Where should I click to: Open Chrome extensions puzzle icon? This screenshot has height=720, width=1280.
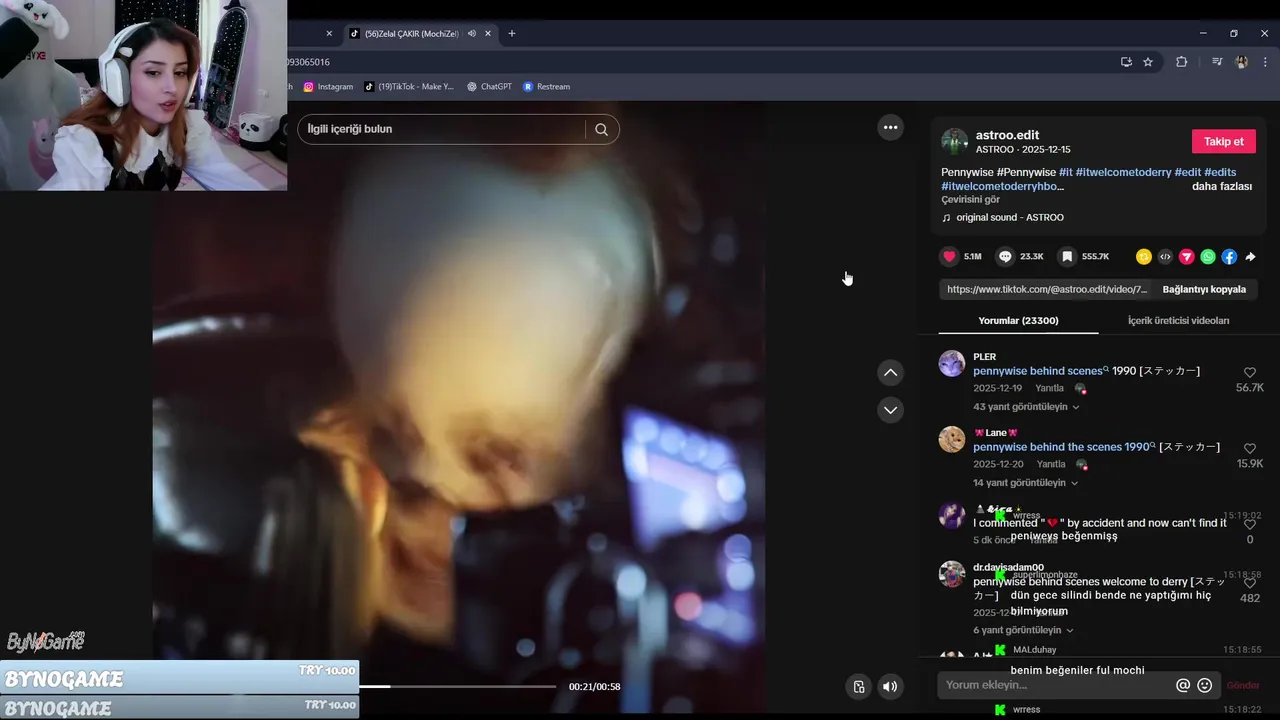point(1182,62)
